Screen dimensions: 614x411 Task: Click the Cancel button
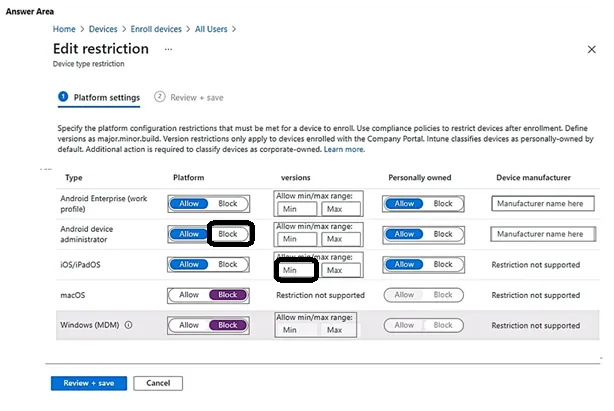click(x=158, y=383)
